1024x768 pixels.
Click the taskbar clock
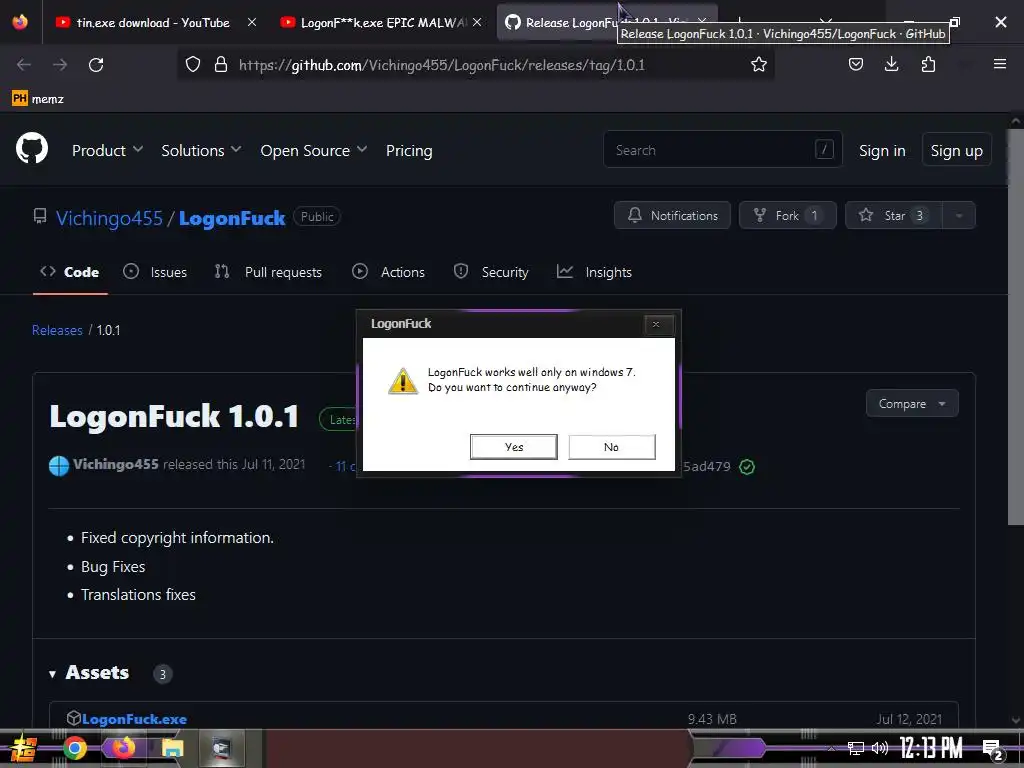tap(931, 748)
